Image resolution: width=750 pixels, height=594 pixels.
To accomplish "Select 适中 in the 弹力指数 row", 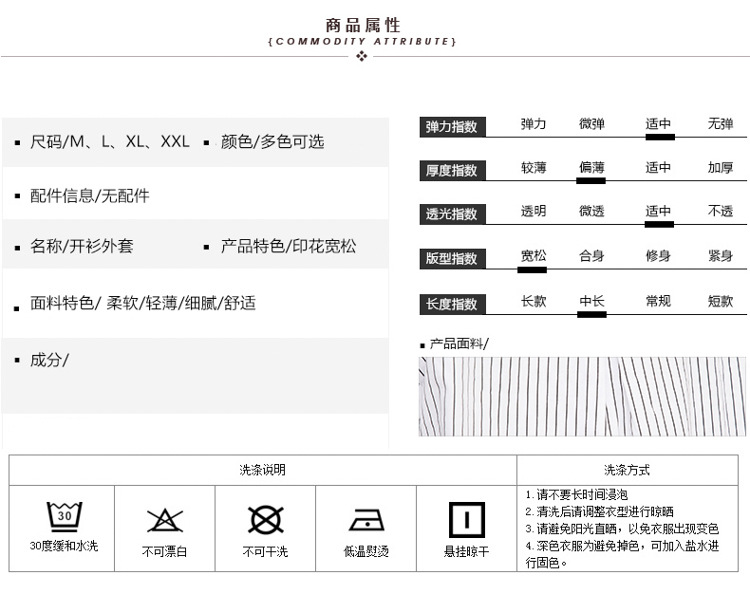I will [x=658, y=124].
